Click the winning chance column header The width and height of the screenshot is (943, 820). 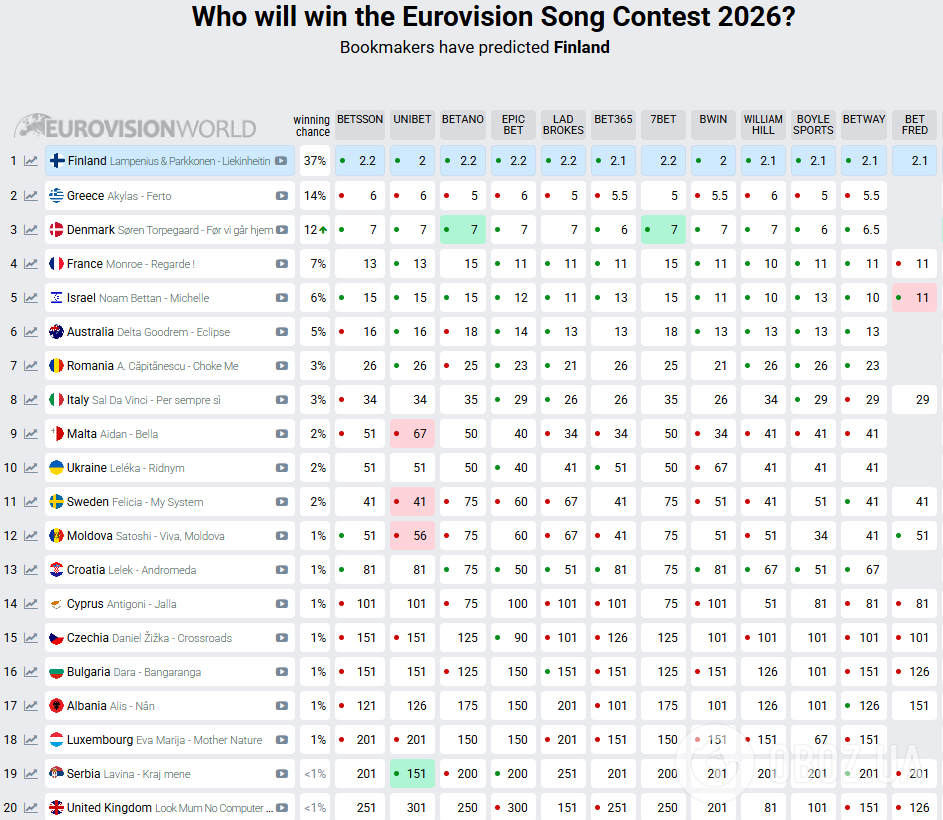point(312,125)
